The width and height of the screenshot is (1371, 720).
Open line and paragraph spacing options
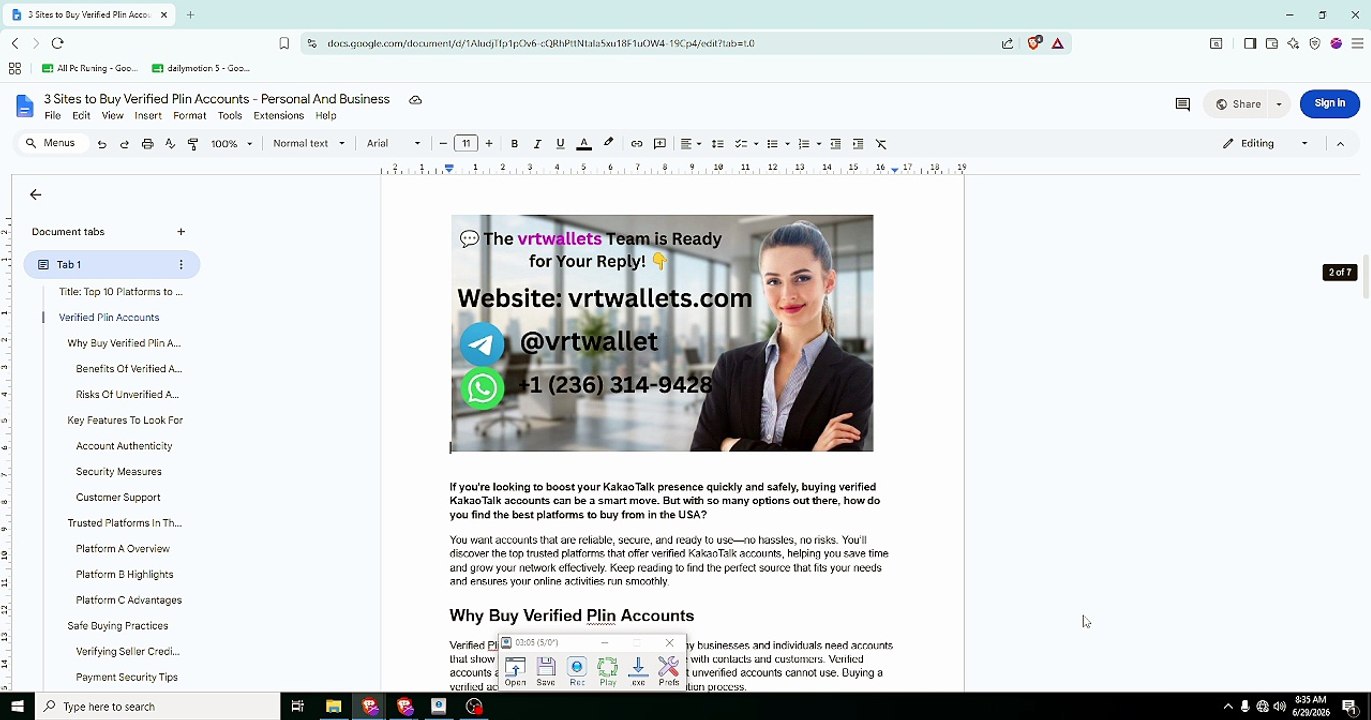717,144
